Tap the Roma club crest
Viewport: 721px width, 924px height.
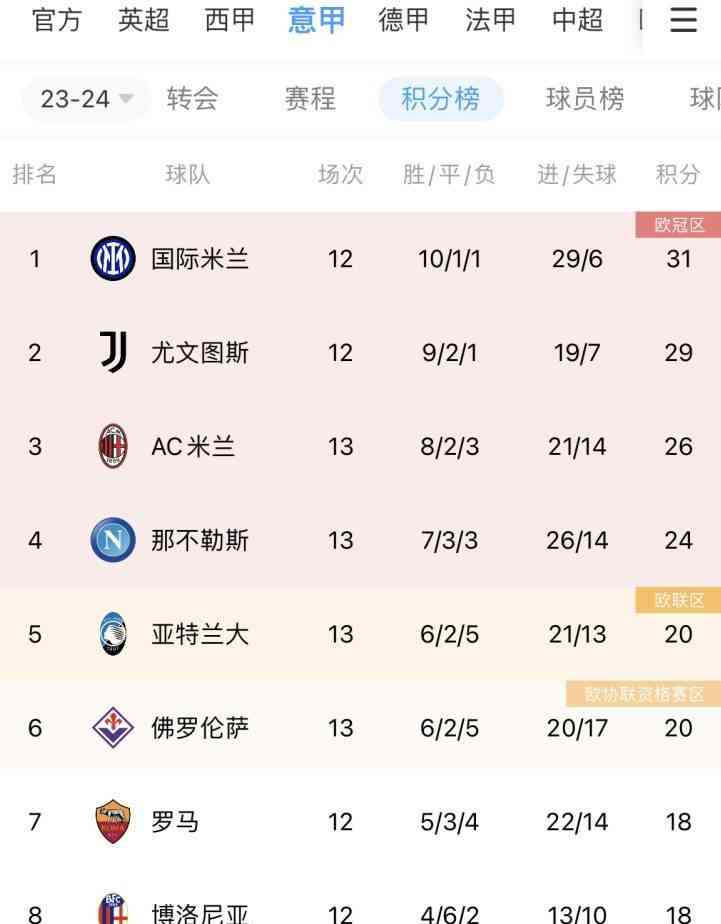pos(113,821)
